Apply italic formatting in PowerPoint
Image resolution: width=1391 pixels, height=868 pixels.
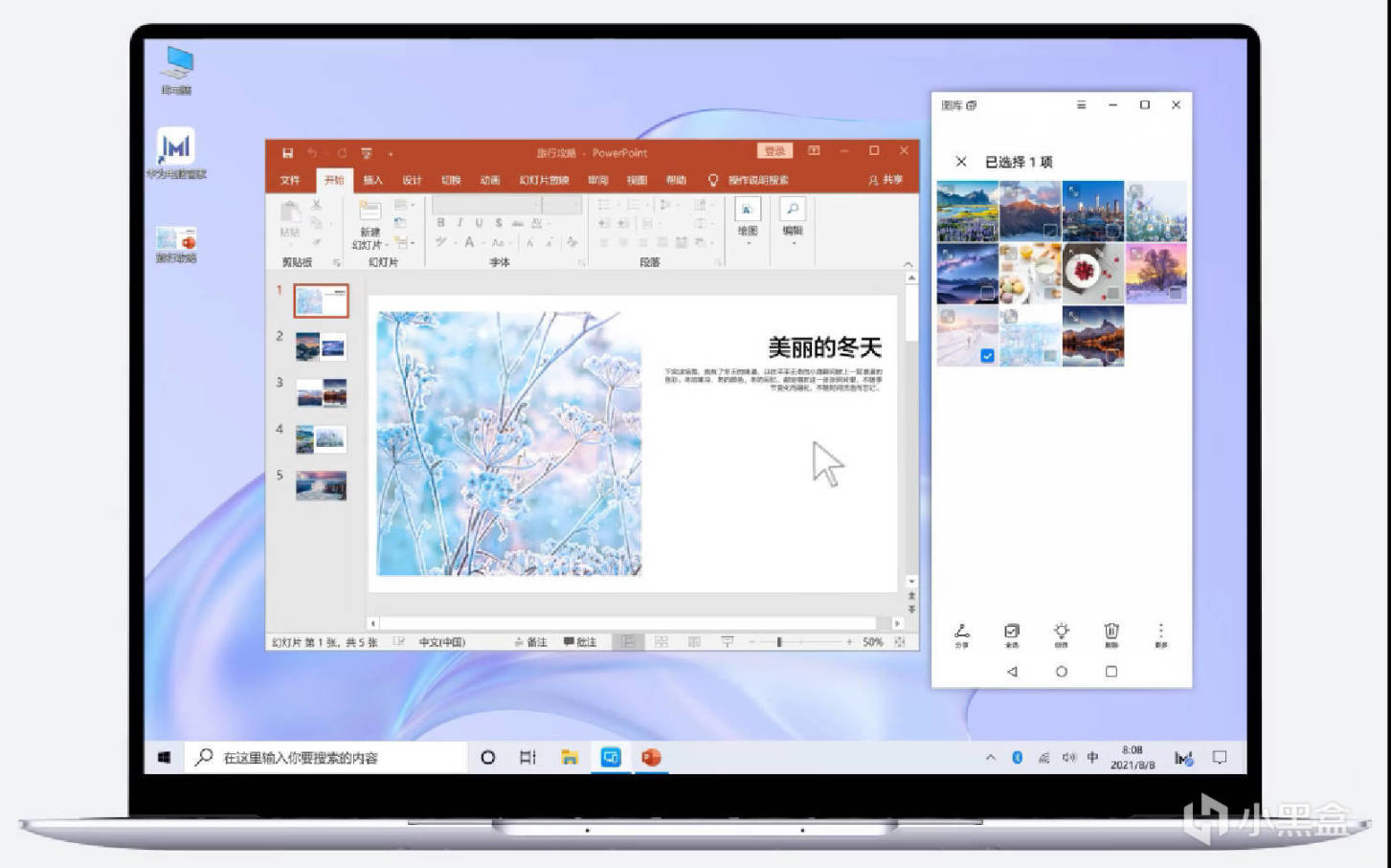pos(460,222)
